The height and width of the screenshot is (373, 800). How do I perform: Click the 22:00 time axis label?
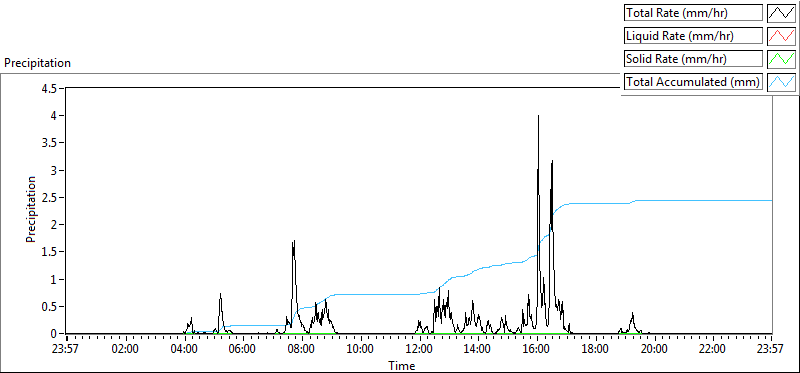[x=713, y=350]
